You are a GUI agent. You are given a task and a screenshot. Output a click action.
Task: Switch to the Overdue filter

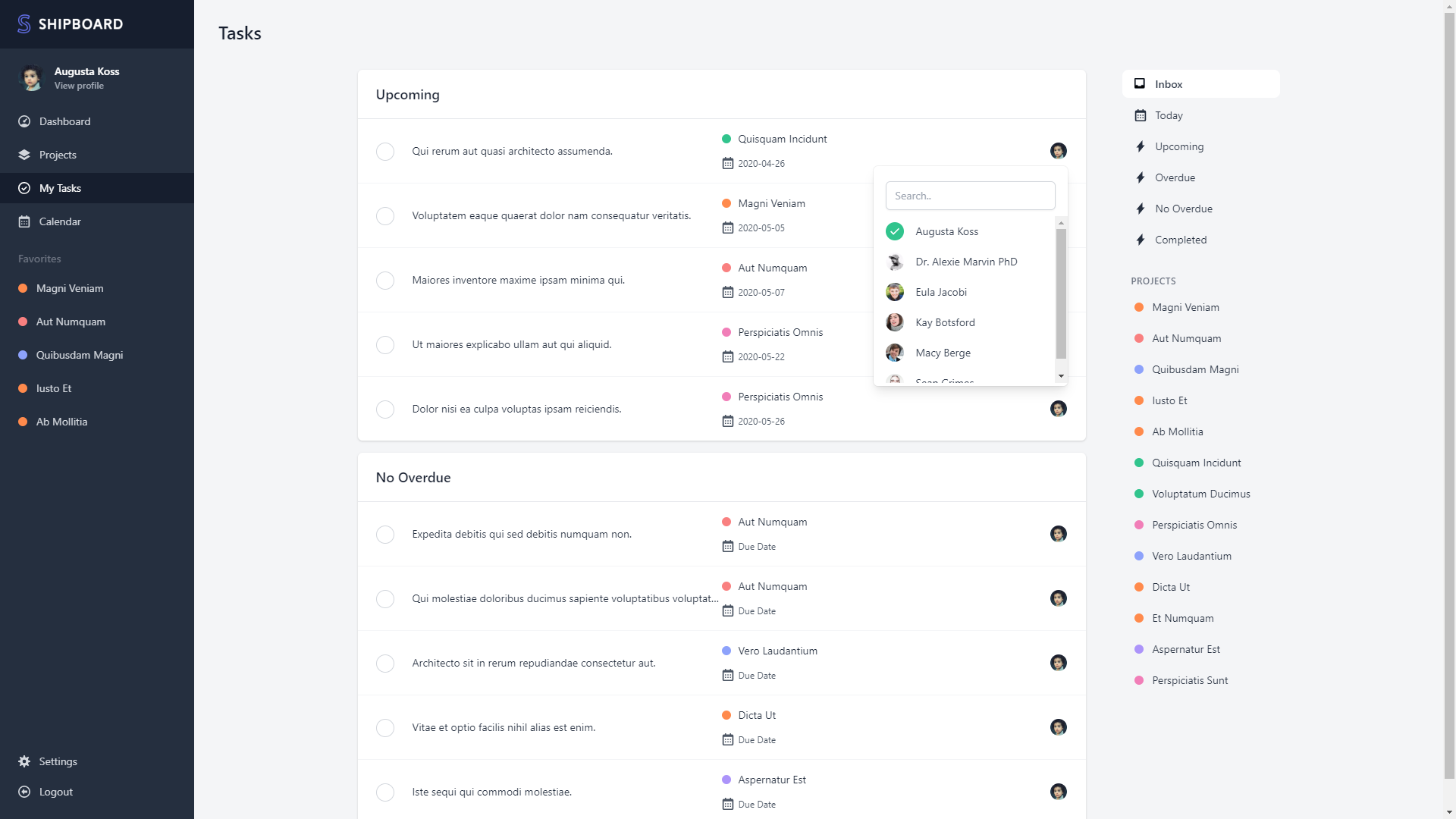point(1175,177)
